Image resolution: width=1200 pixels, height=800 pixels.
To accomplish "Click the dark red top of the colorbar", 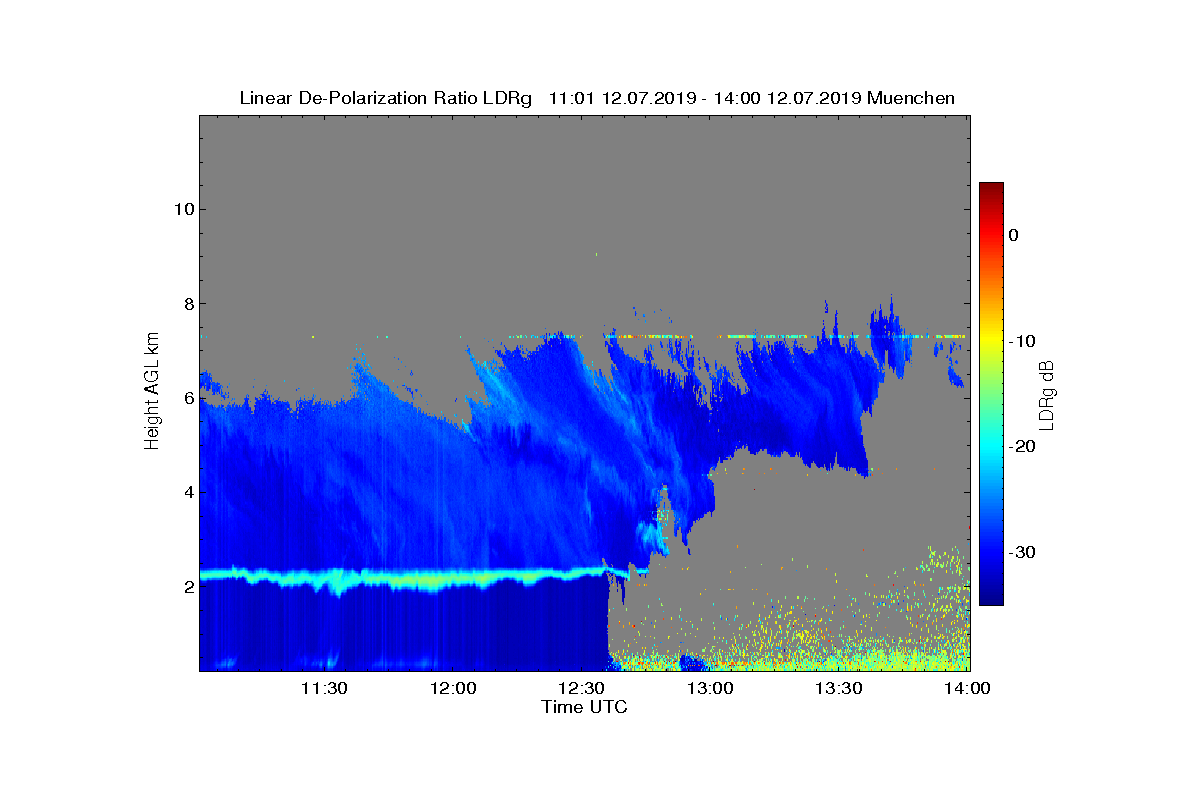I will pyautogui.click(x=991, y=190).
